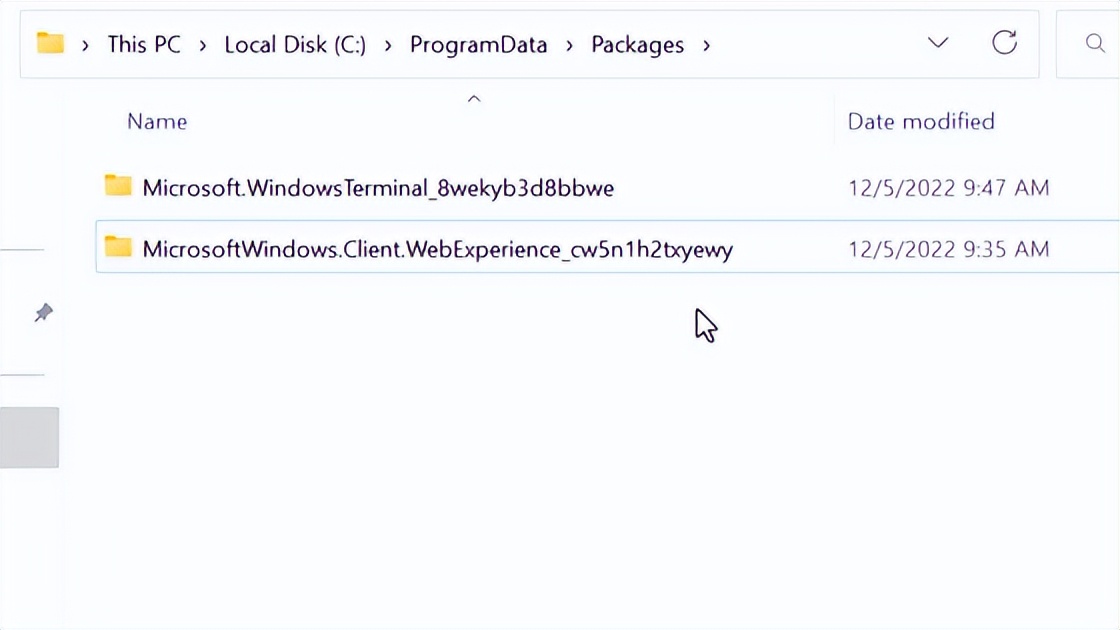Sort files by the Name column header
This screenshot has width=1120, height=630.
click(x=157, y=120)
